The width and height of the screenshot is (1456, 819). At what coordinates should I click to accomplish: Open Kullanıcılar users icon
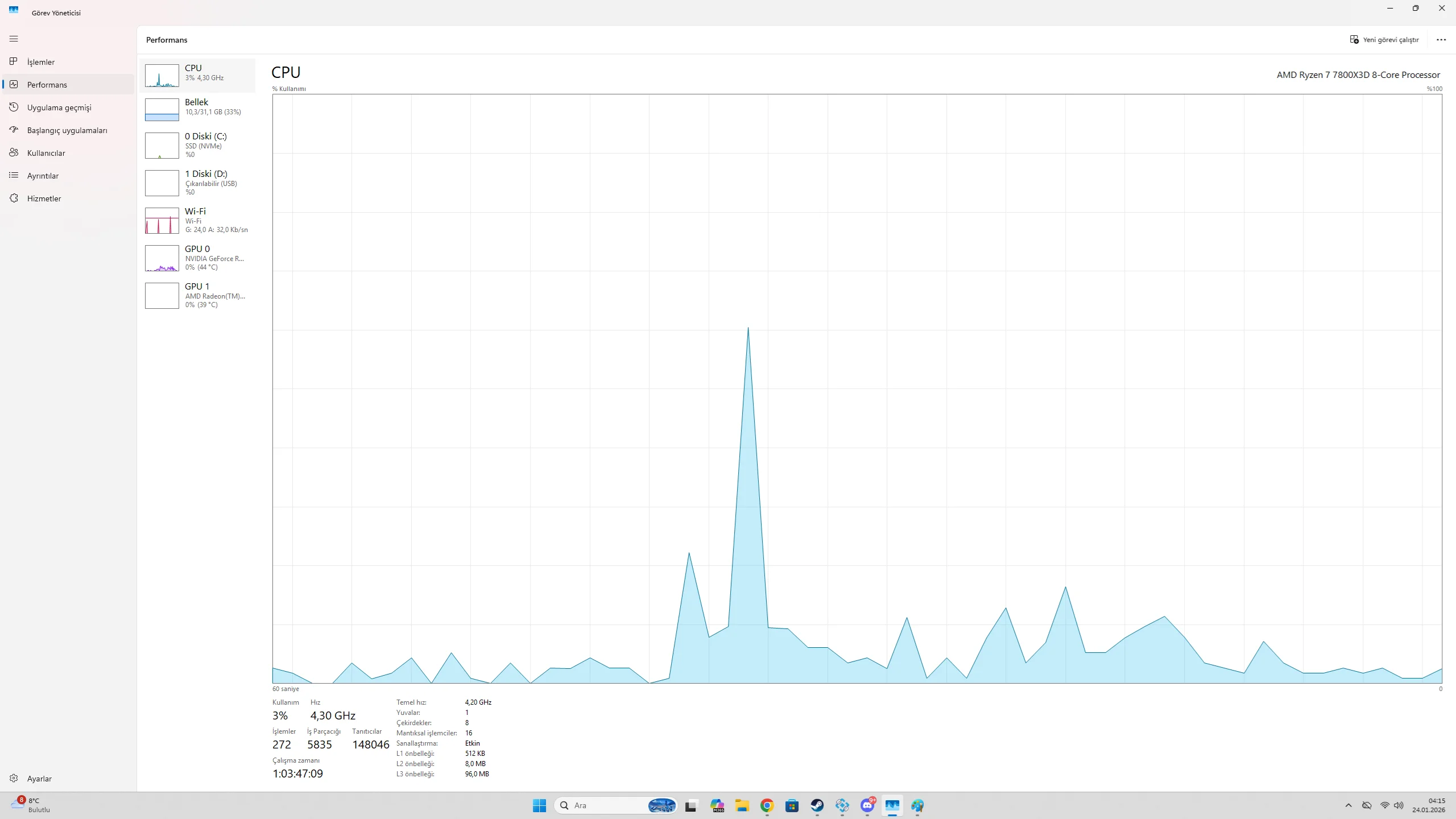14,152
